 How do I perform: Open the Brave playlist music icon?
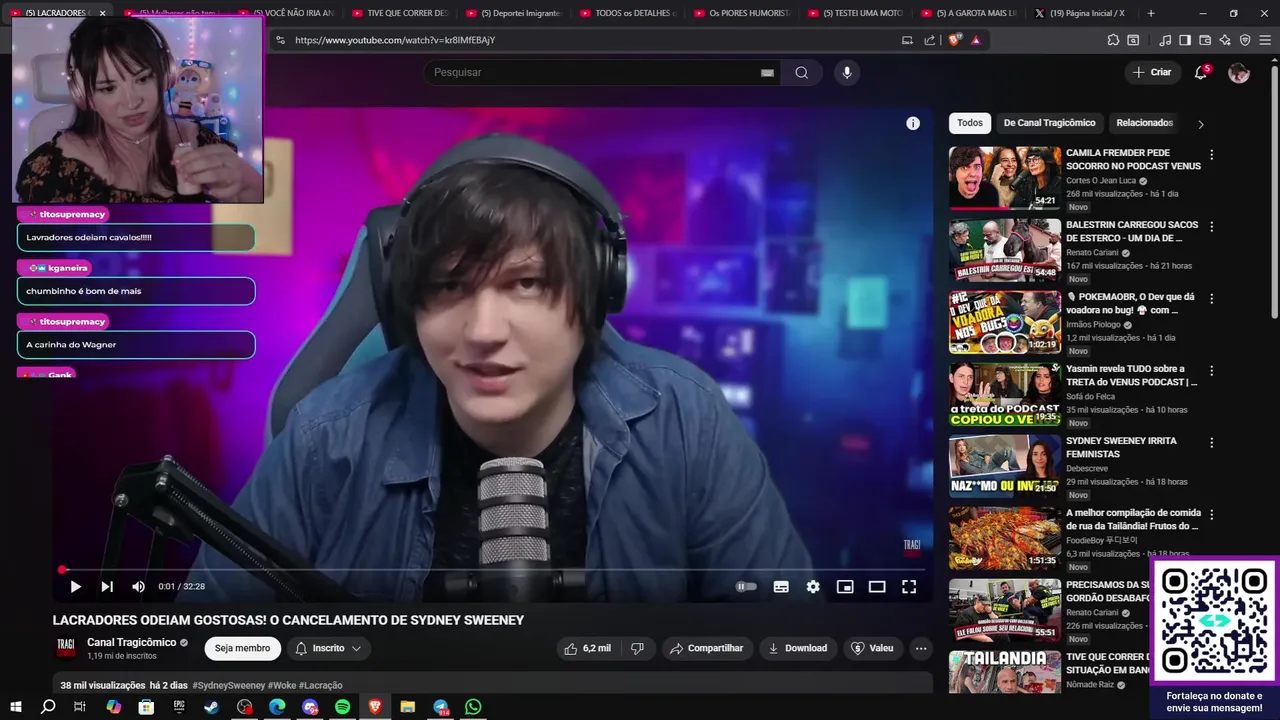coord(1165,40)
